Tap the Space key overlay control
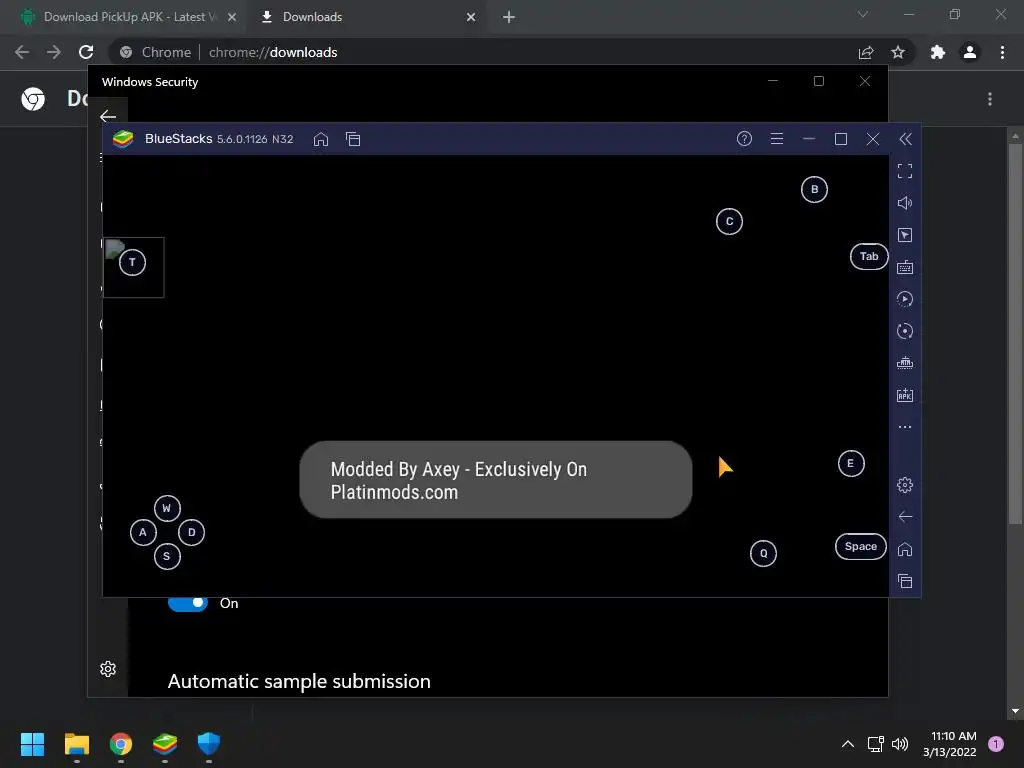Viewport: 1024px width, 768px height. (861, 547)
